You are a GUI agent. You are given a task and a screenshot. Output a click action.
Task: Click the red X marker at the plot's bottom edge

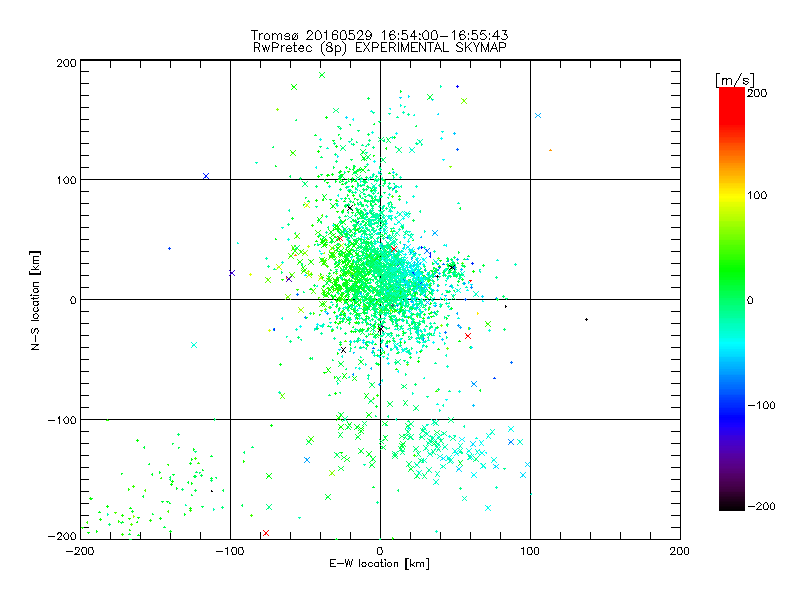tap(266, 533)
